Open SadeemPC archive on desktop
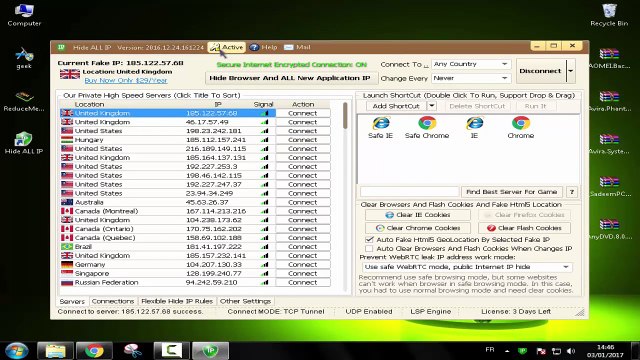 click(609, 187)
